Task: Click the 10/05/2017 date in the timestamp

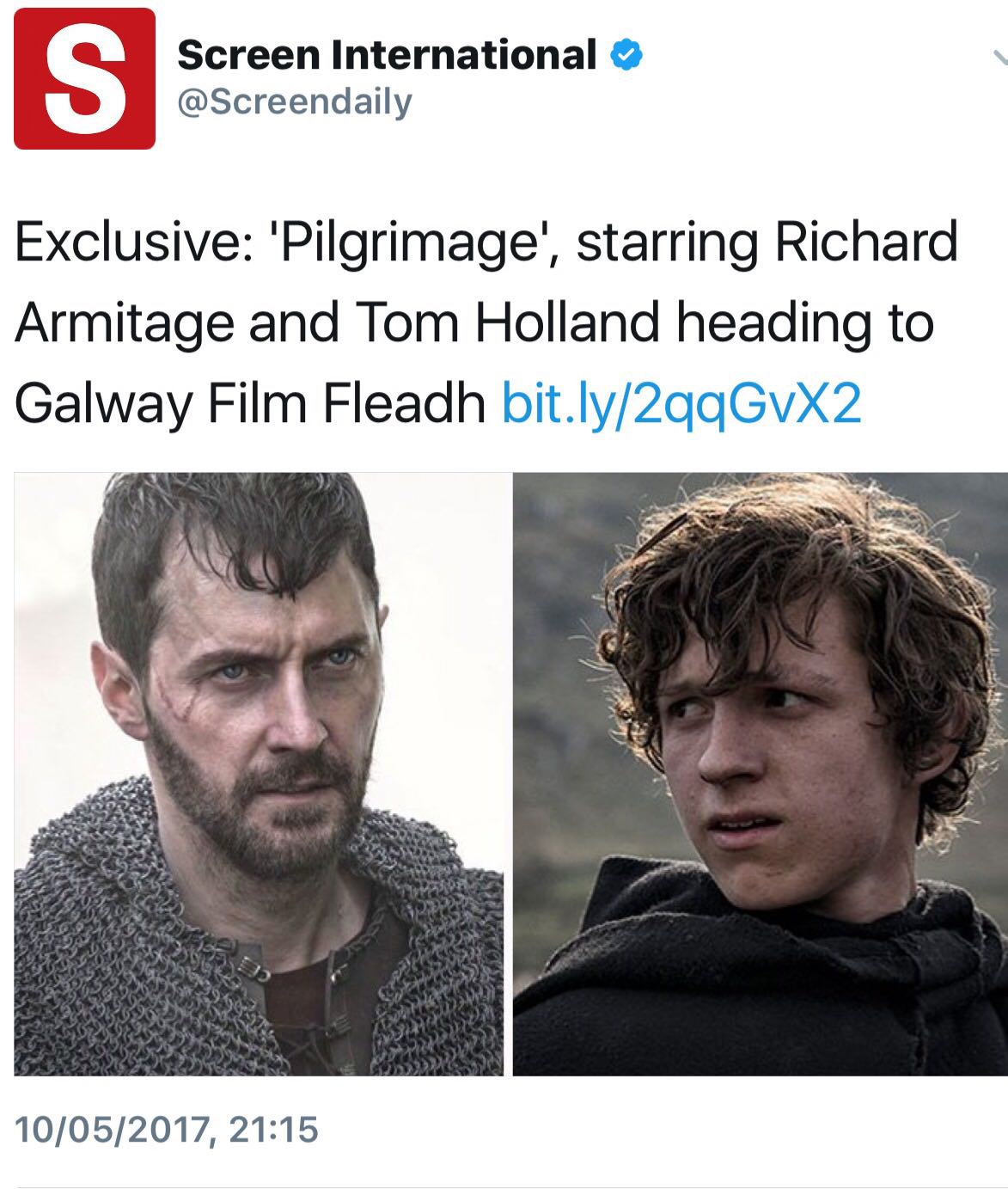Action: click(x=113, y=1129)
